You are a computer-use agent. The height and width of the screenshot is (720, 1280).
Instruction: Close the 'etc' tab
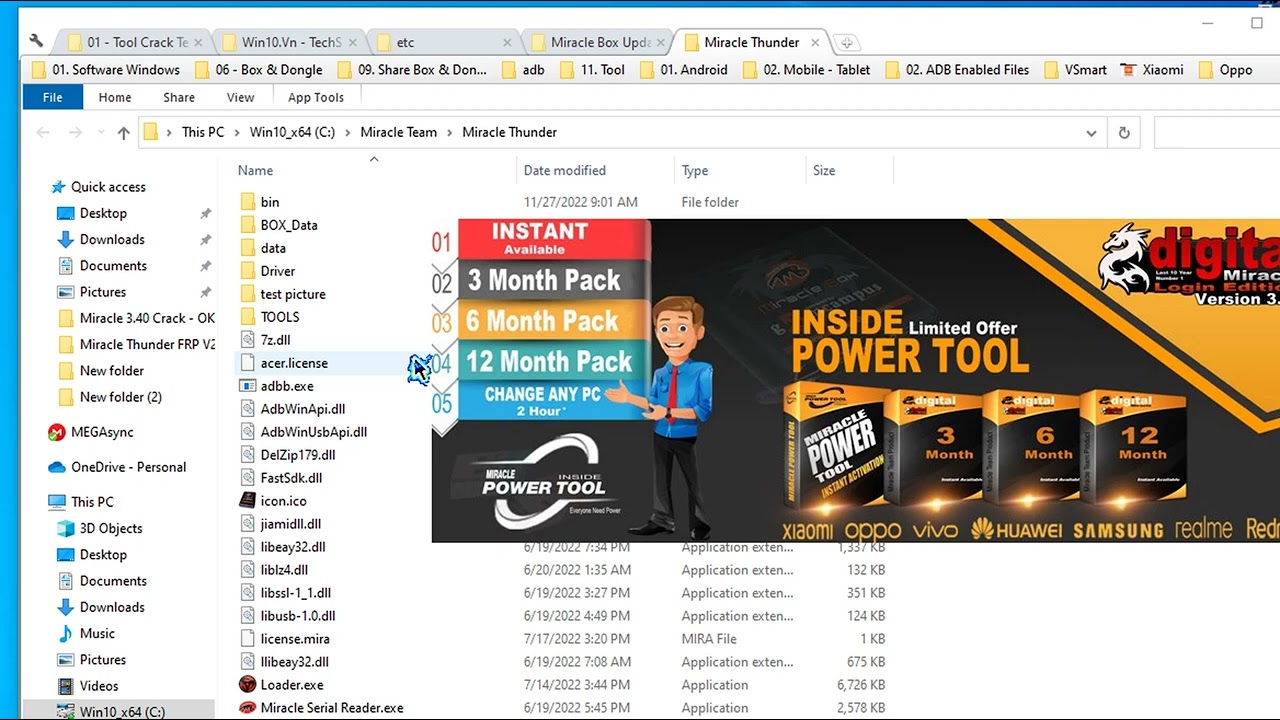(508, 42)
